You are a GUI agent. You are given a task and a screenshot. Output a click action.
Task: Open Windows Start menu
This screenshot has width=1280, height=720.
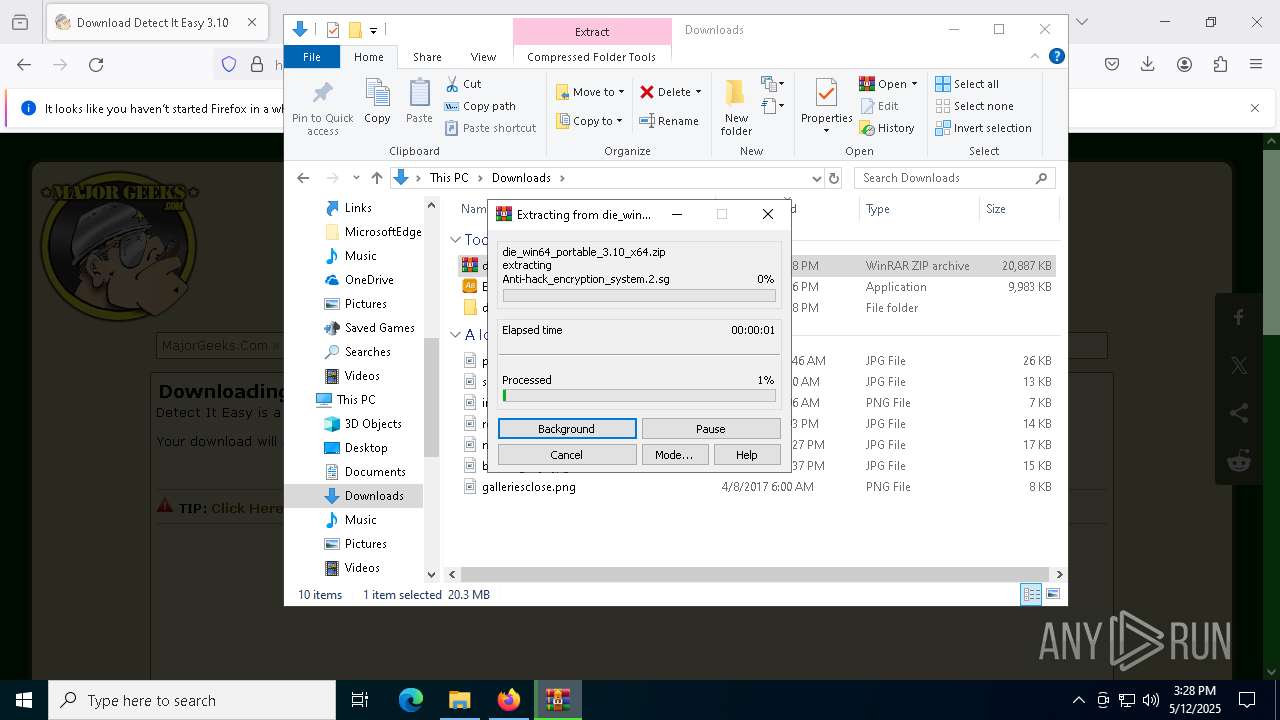point(24,700)
